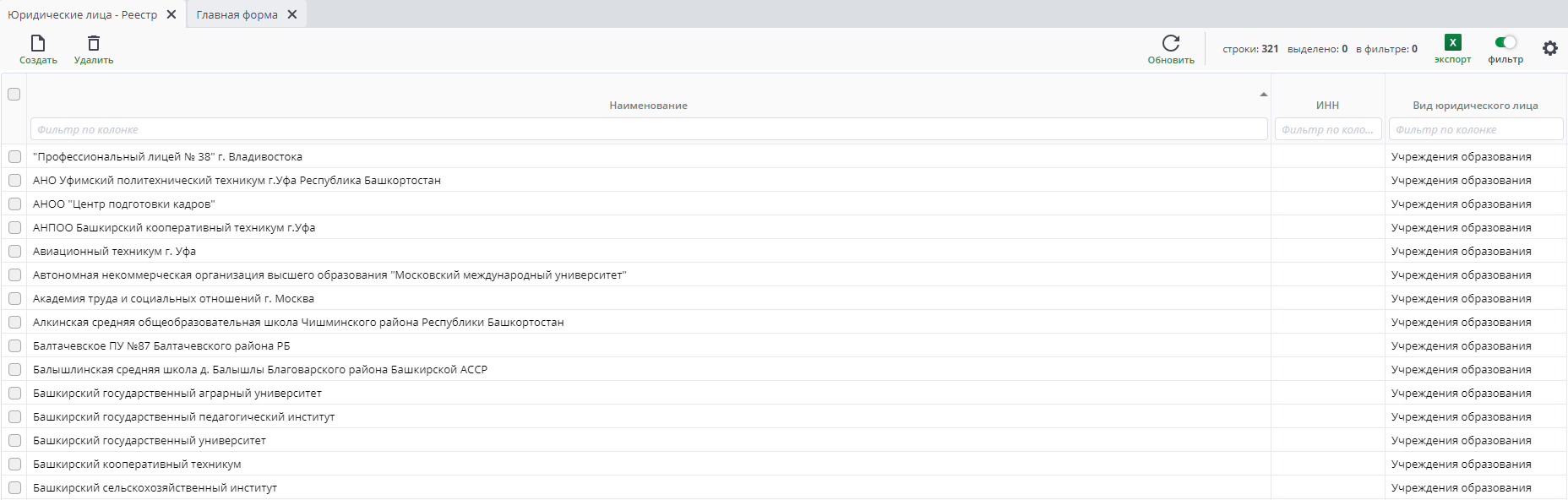The width and height of the screenshot is (1568, 500).
Task: Activate the Юридические лица - Реестр tab
Action: (83, 14)
